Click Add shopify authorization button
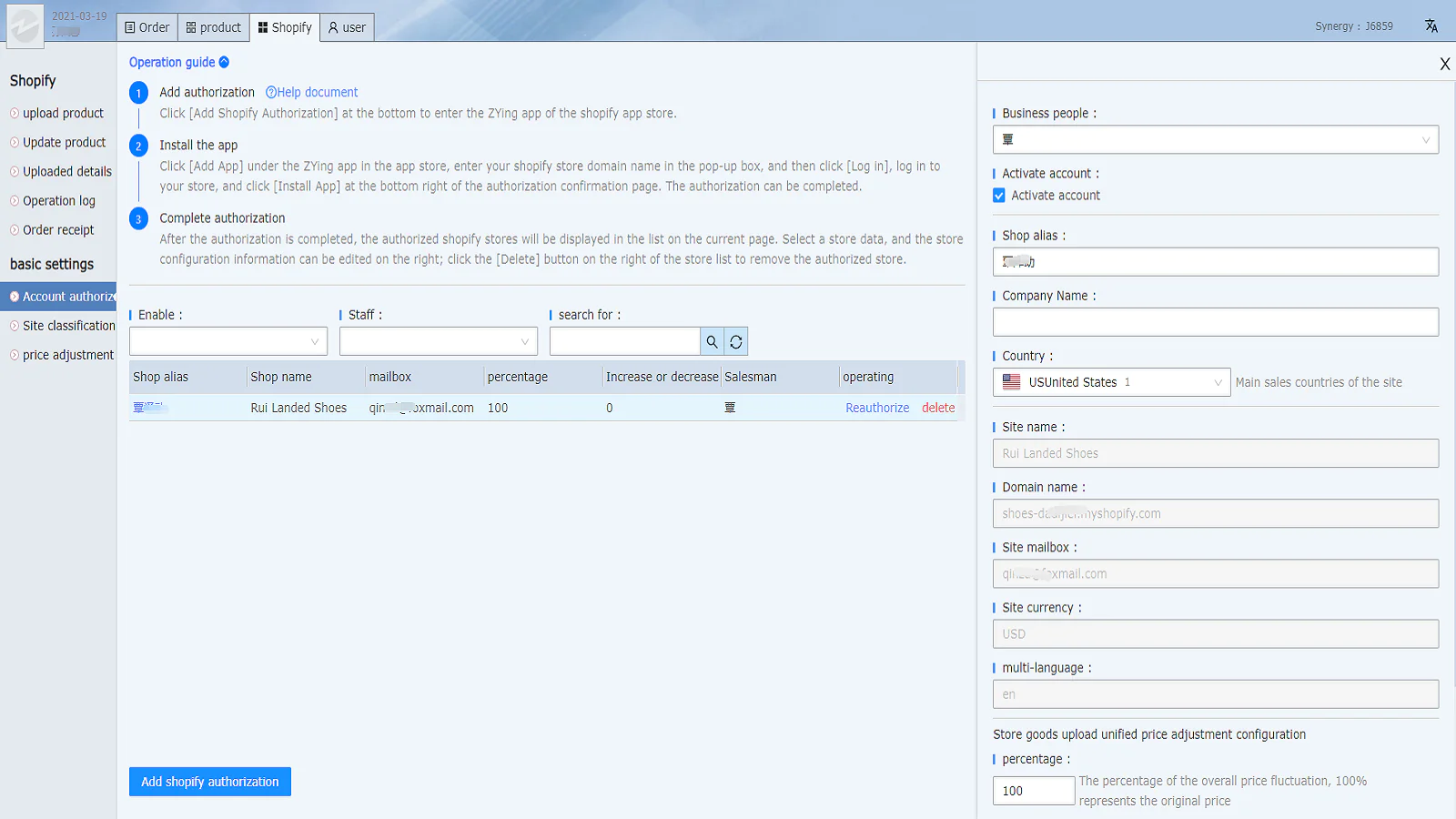The image size is (1456, 819). coord(210,782)
